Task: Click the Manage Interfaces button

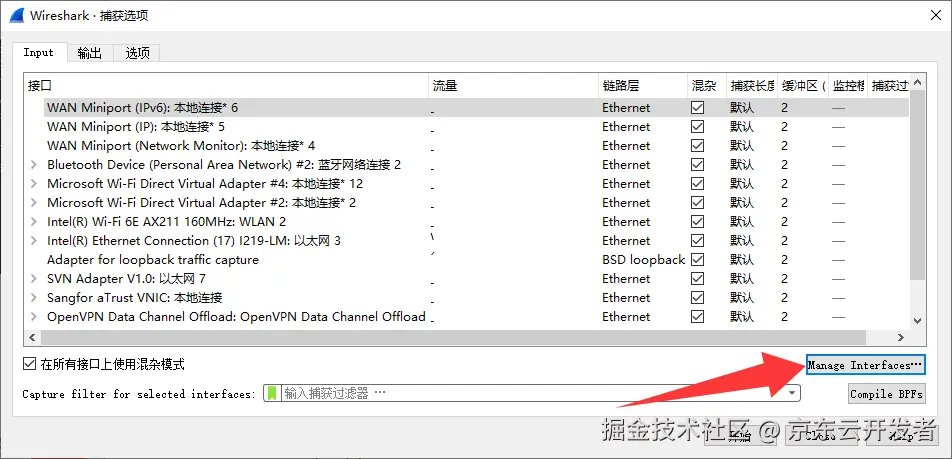Action: point(865,365)
